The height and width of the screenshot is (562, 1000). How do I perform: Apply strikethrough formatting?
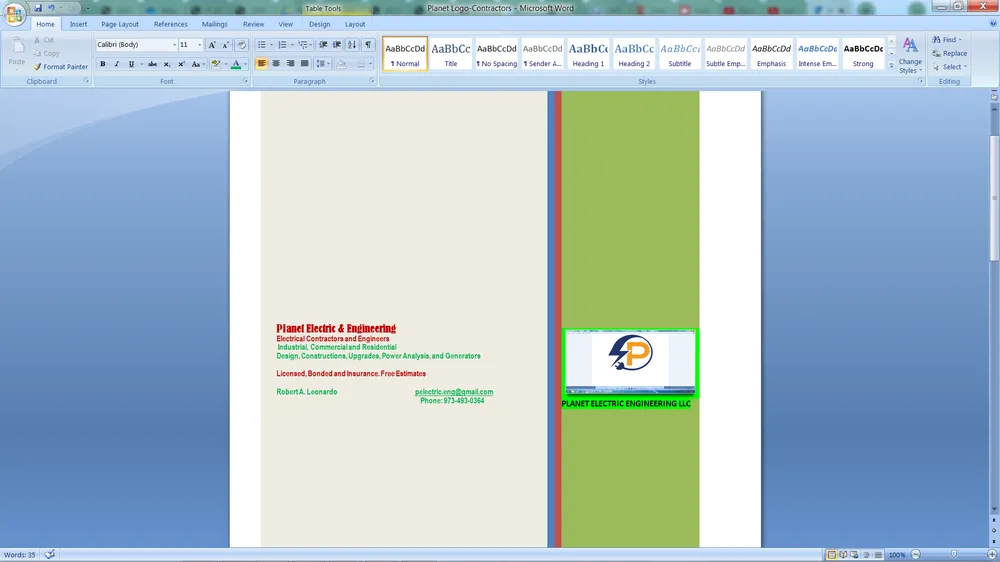(x=152, y=64)
